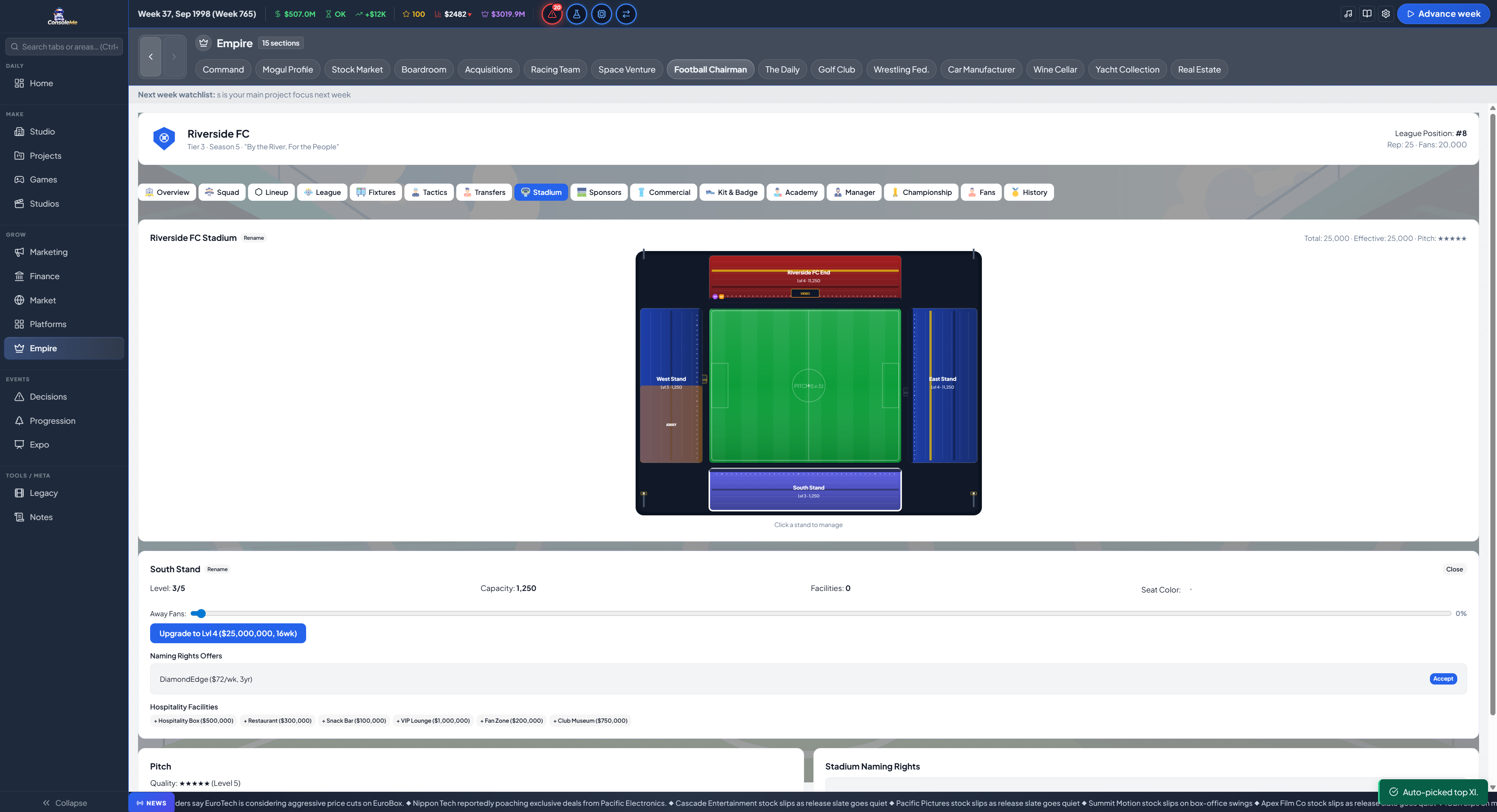Select the History club tab
The width and height of the screenshot is (1497, 812).
[x=1029, y=192]
